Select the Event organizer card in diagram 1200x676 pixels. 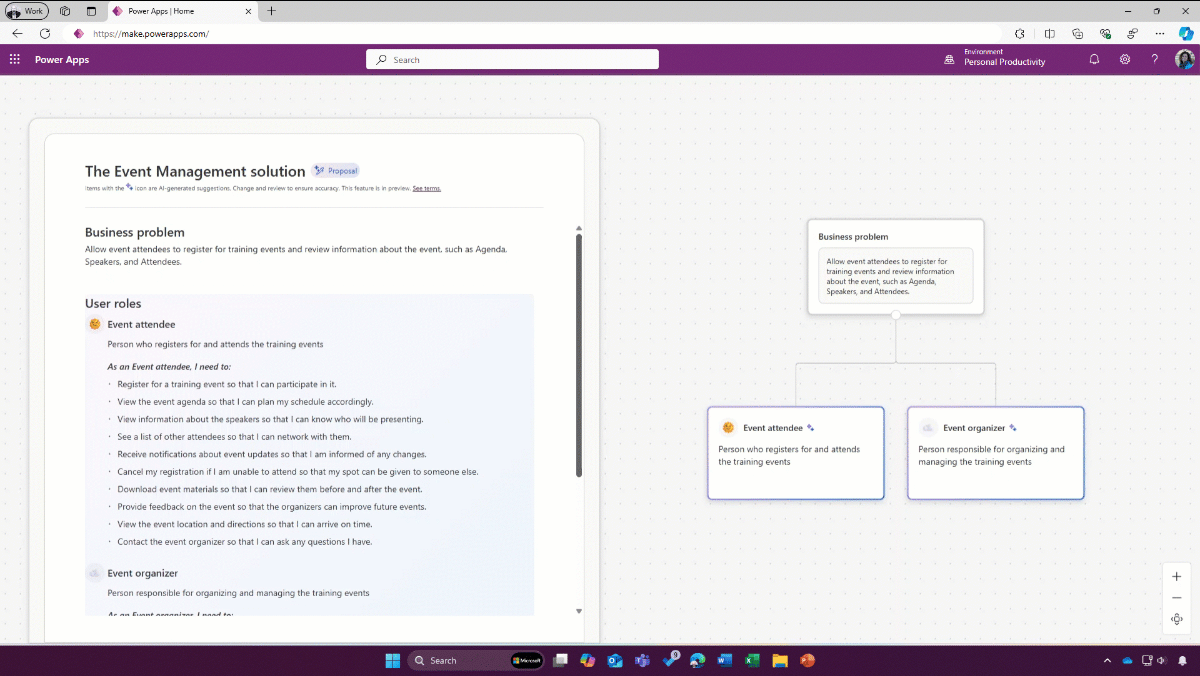pyautogui.click(x=995, y=452)
